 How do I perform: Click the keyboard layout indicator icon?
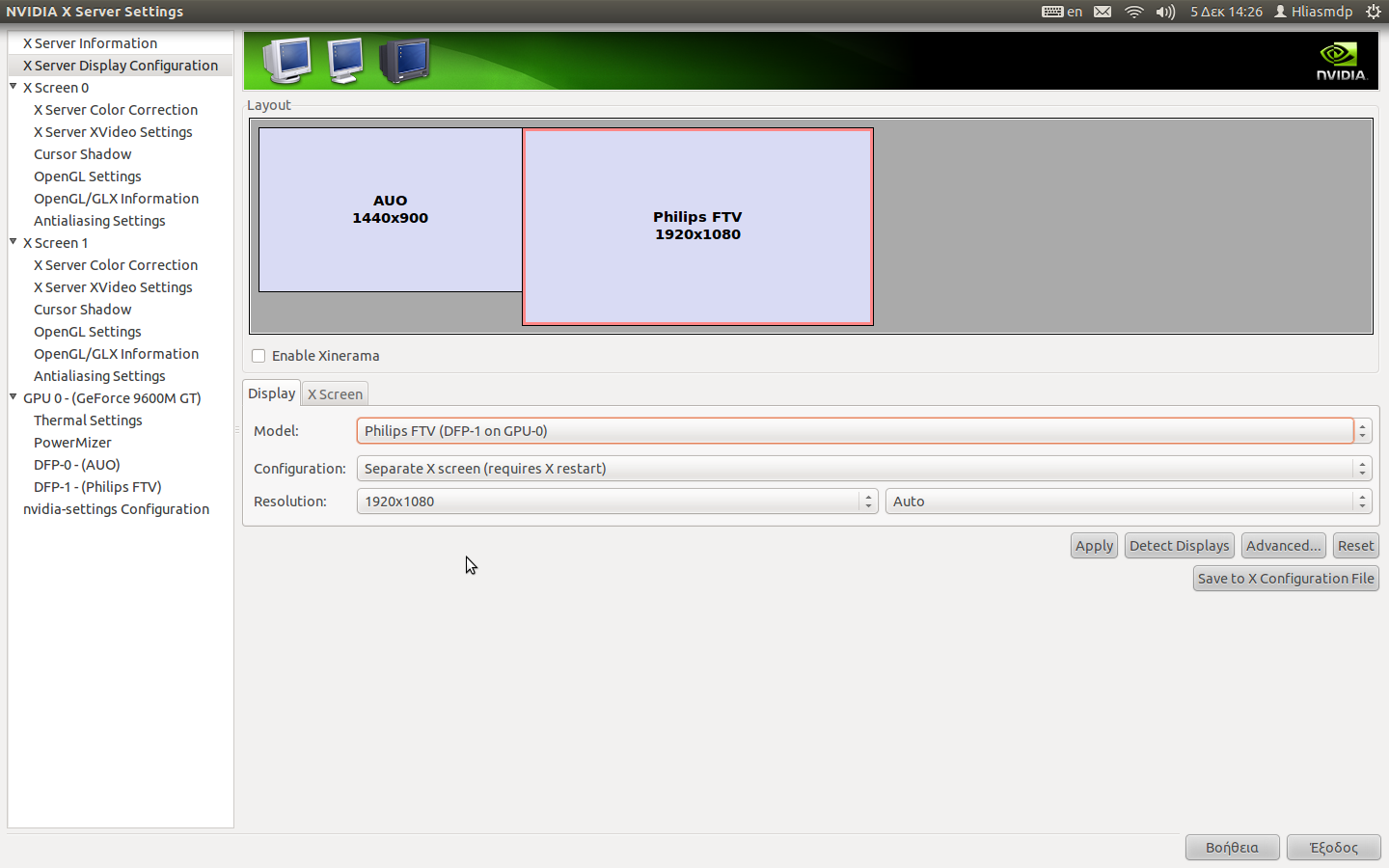click(1052, 12)
